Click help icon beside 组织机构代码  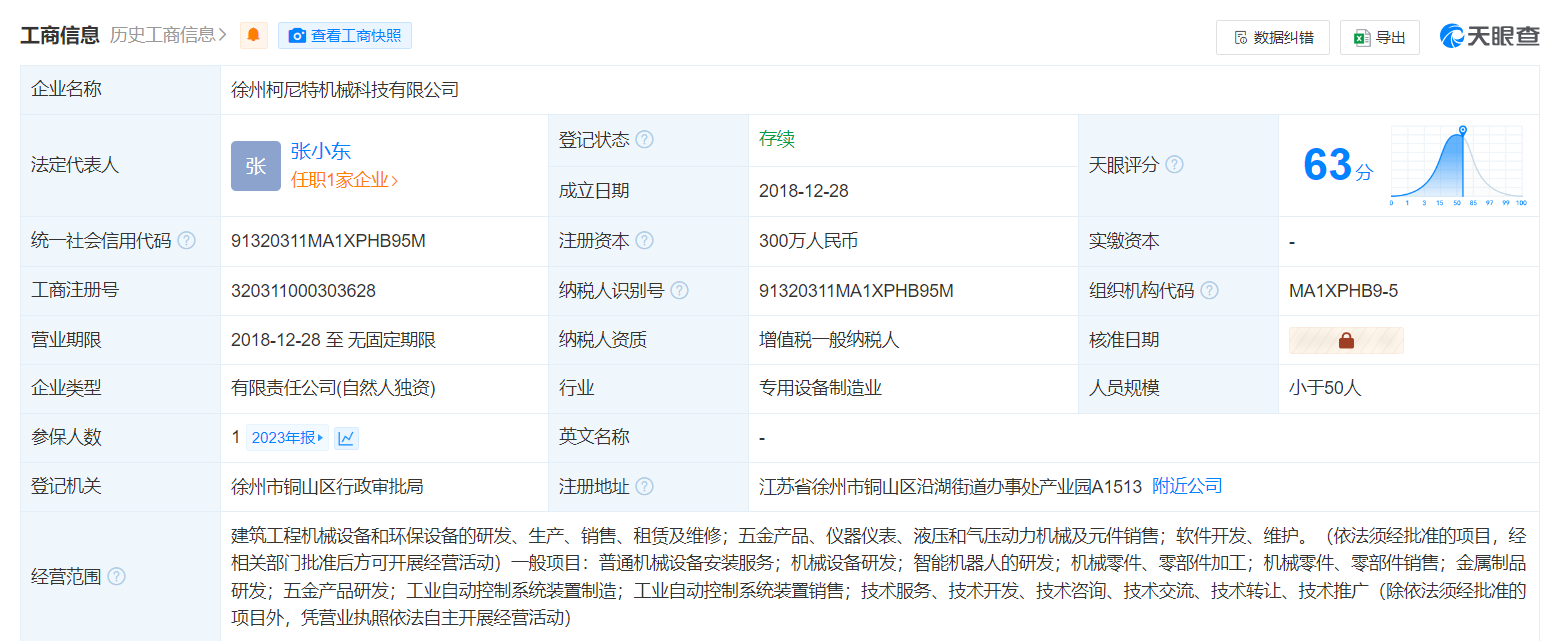tap(1209, 291)
